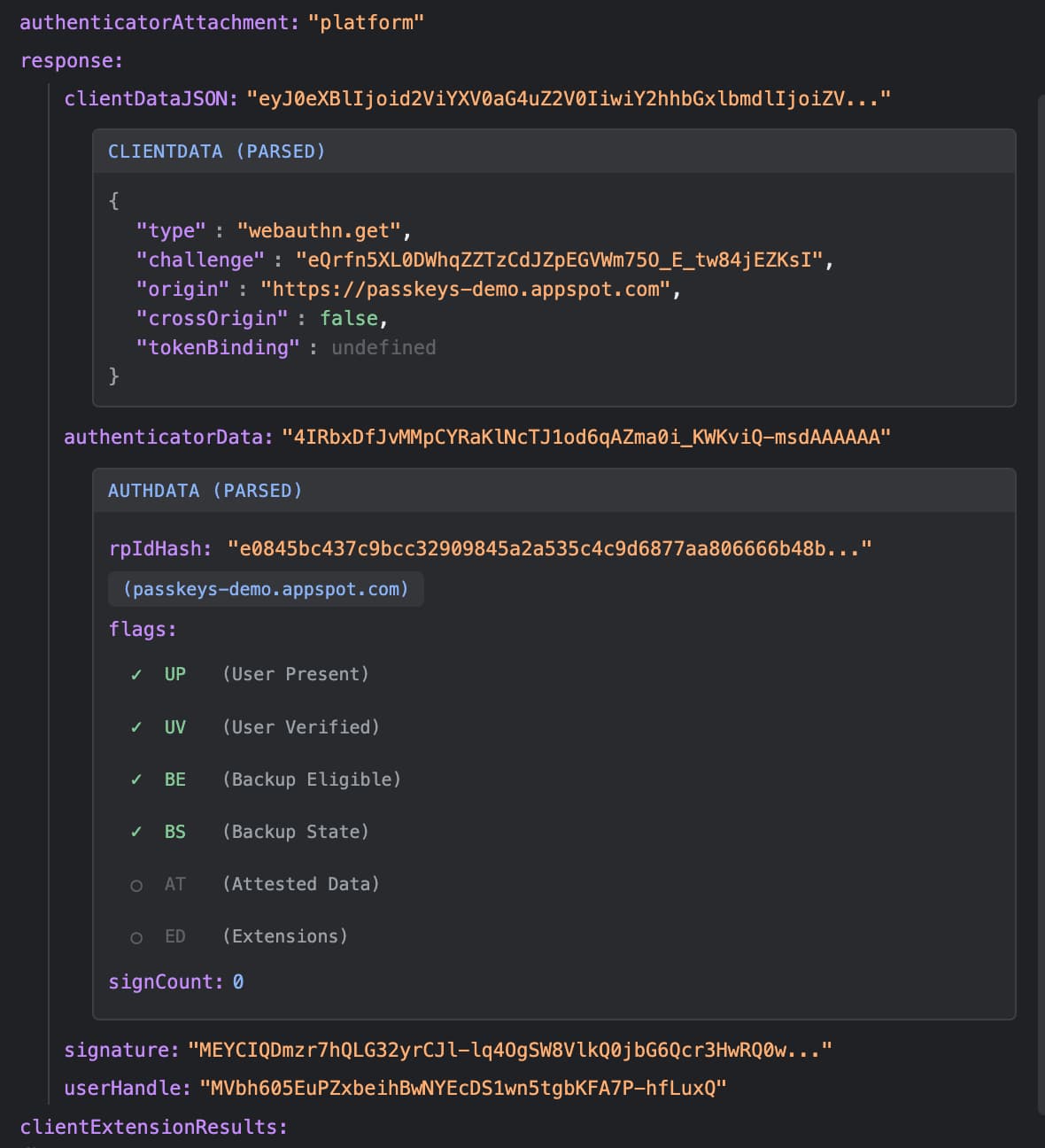Toggle the BE (Backup Eligible) flag checkmark

point(135,780)
